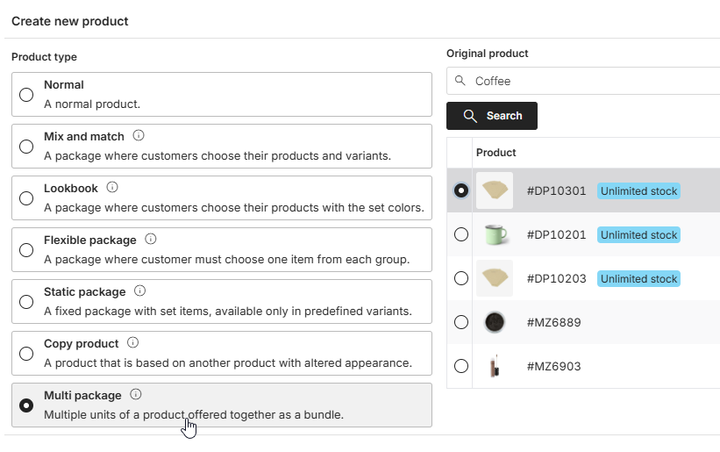Image resolution: width=720 pixels, height=452 pixels.
Task: Pick the Copy product option
Action: (x=26, y=354)
